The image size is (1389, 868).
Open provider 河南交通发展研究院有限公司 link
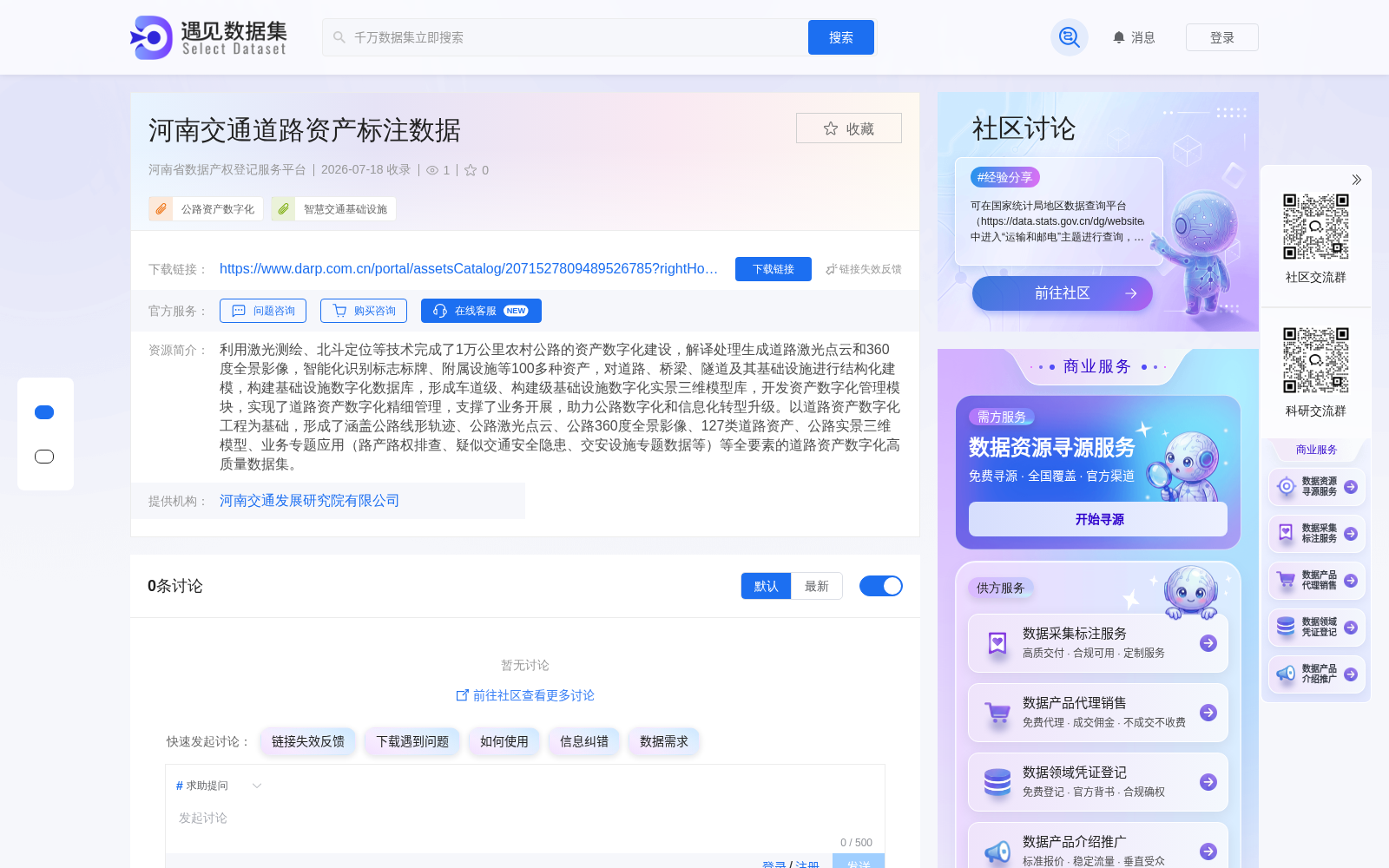pyautogui.click(x=310, y=501)
